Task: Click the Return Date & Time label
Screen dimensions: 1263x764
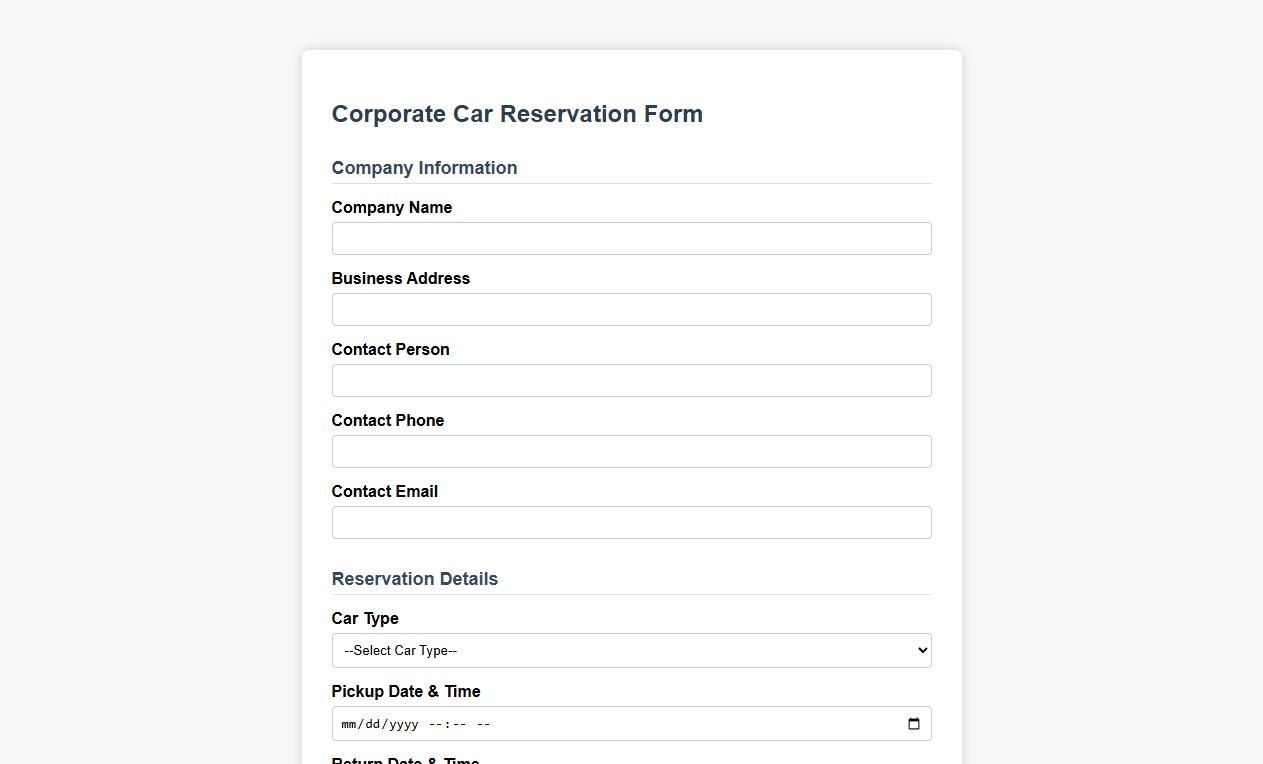Action: point(405,760)
